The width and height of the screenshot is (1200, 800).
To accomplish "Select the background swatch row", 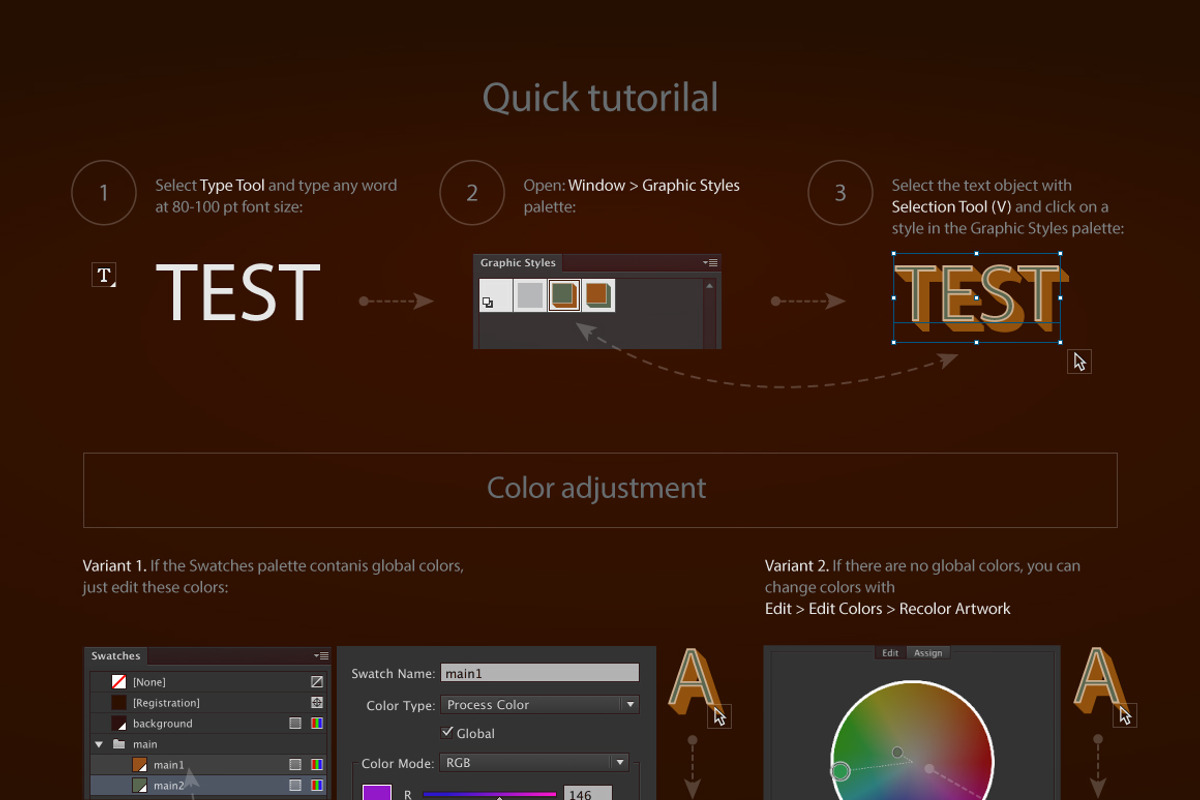I will point(208,723).
